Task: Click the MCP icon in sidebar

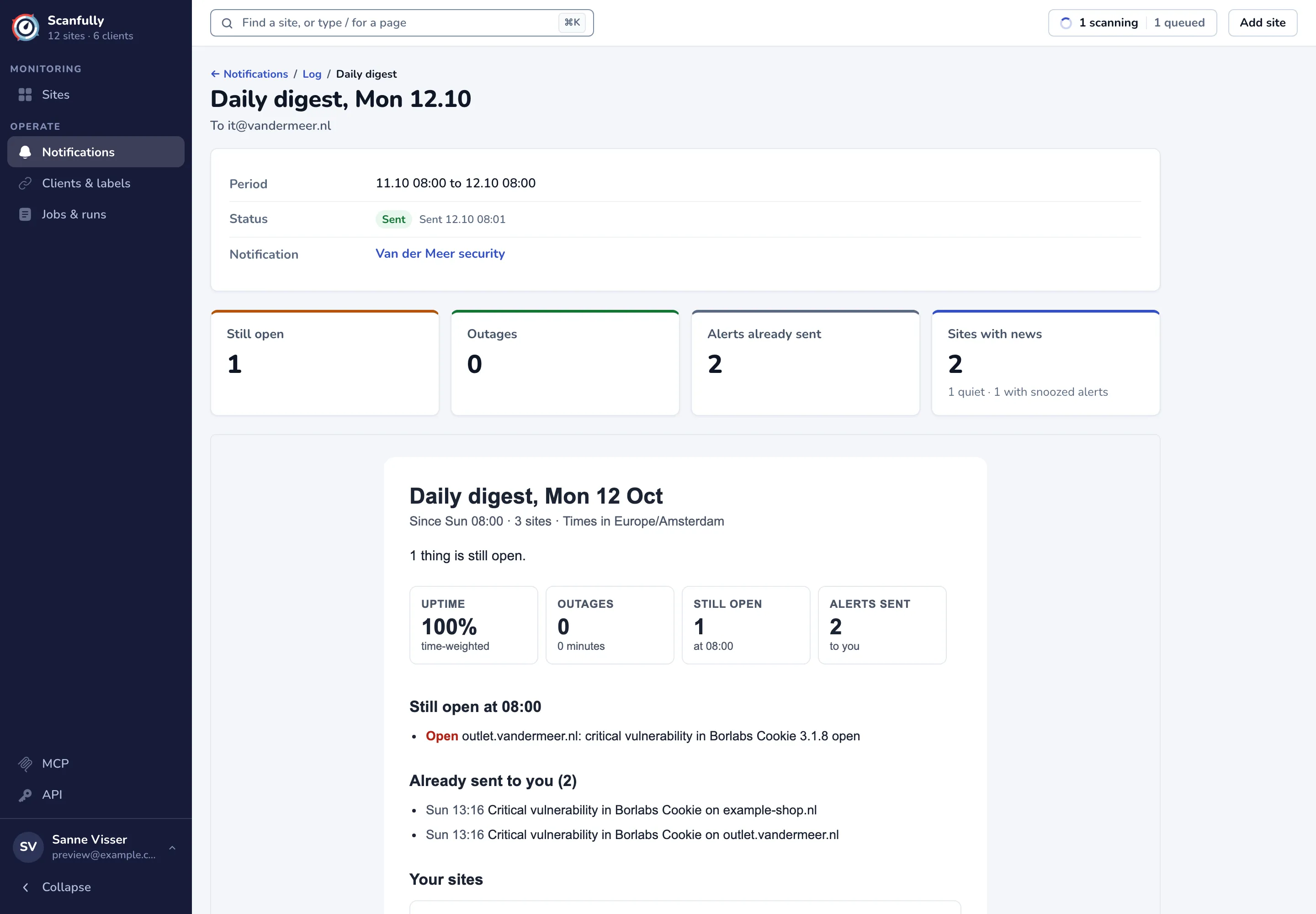Action: [25, 763]
